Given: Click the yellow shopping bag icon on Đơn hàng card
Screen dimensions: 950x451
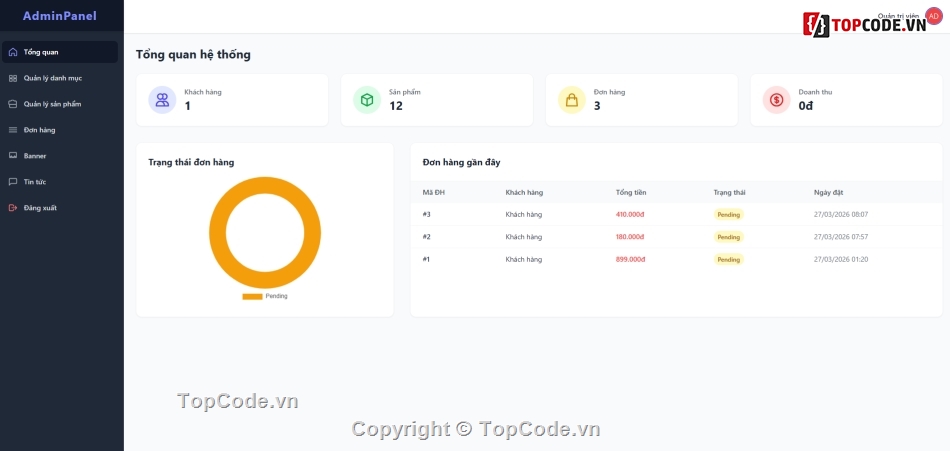Looking at the screenshot, I should pyautogui.click(x=572, y=100).
